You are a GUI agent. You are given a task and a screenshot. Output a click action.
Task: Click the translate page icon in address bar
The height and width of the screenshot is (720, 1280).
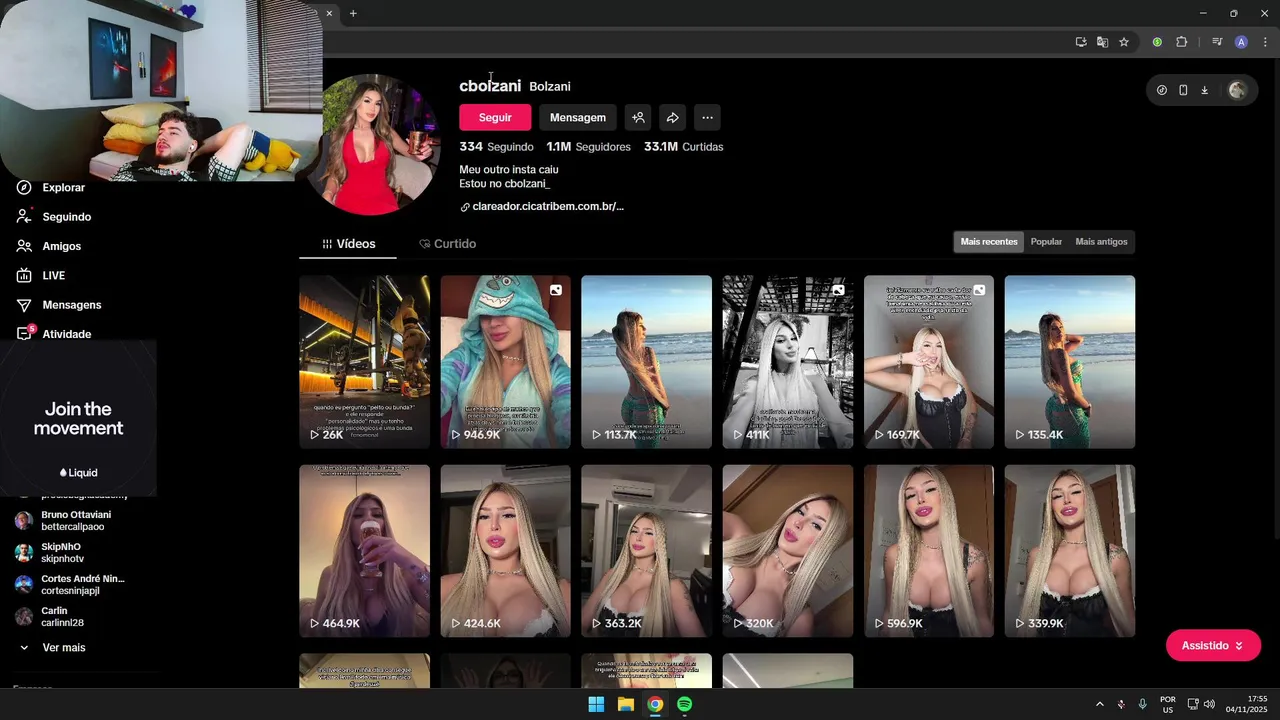coord(1102,42)
